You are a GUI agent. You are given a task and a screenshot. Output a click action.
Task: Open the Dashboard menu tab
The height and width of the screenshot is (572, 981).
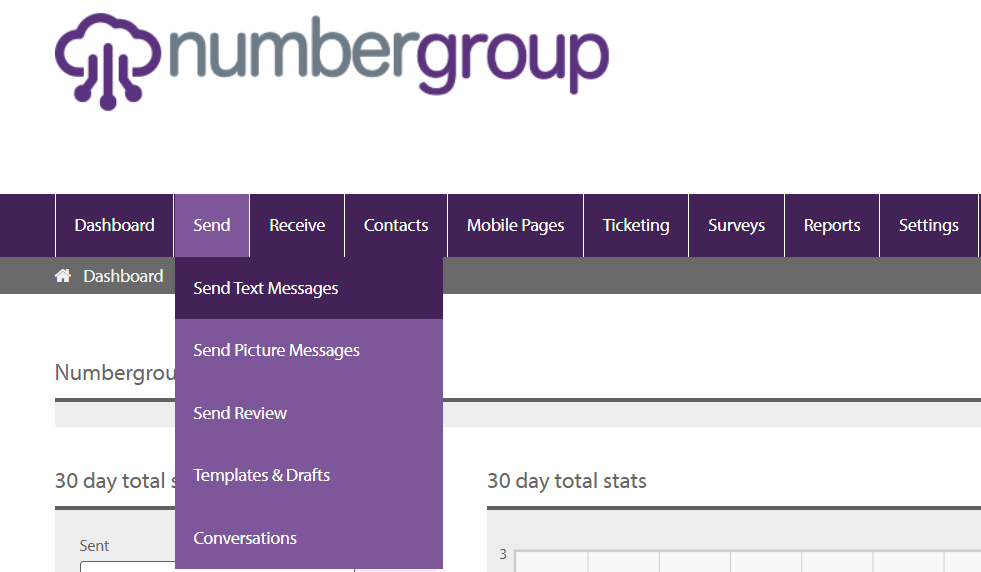pyautogui.click(x=114, y=225)
